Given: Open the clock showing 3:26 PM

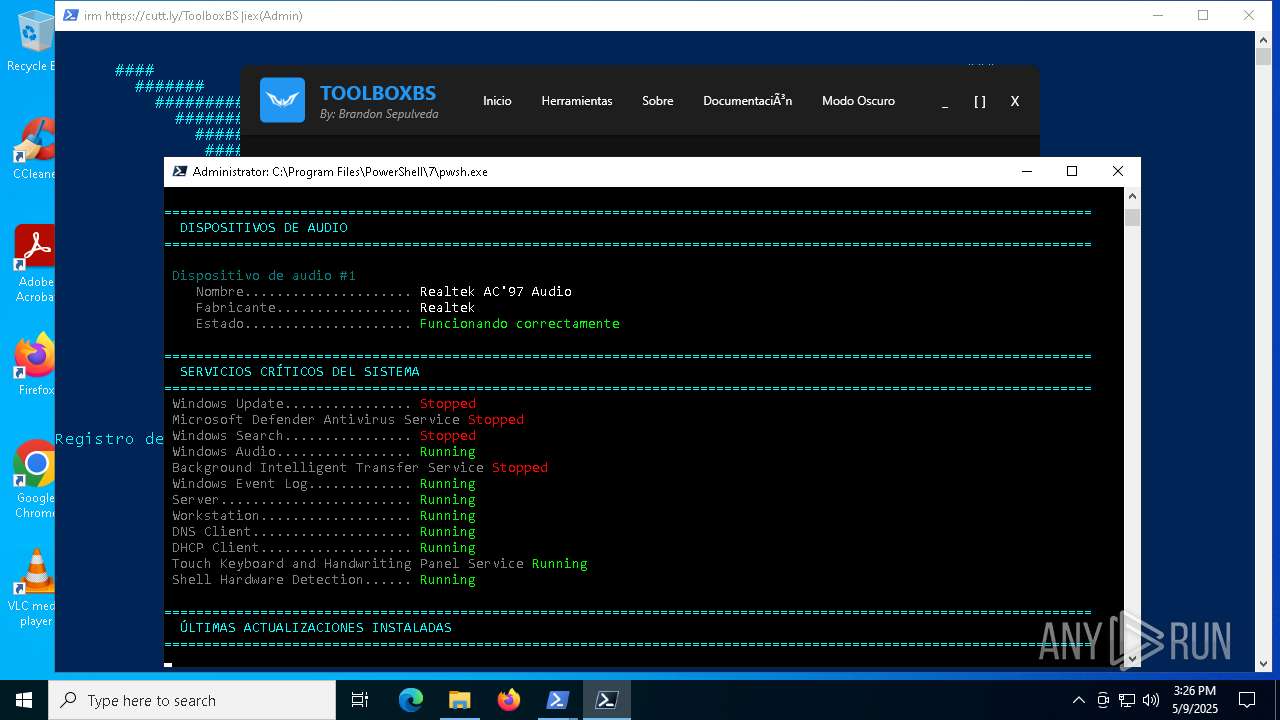Looking at the screenshot, I should click(x=1194, y=700).
